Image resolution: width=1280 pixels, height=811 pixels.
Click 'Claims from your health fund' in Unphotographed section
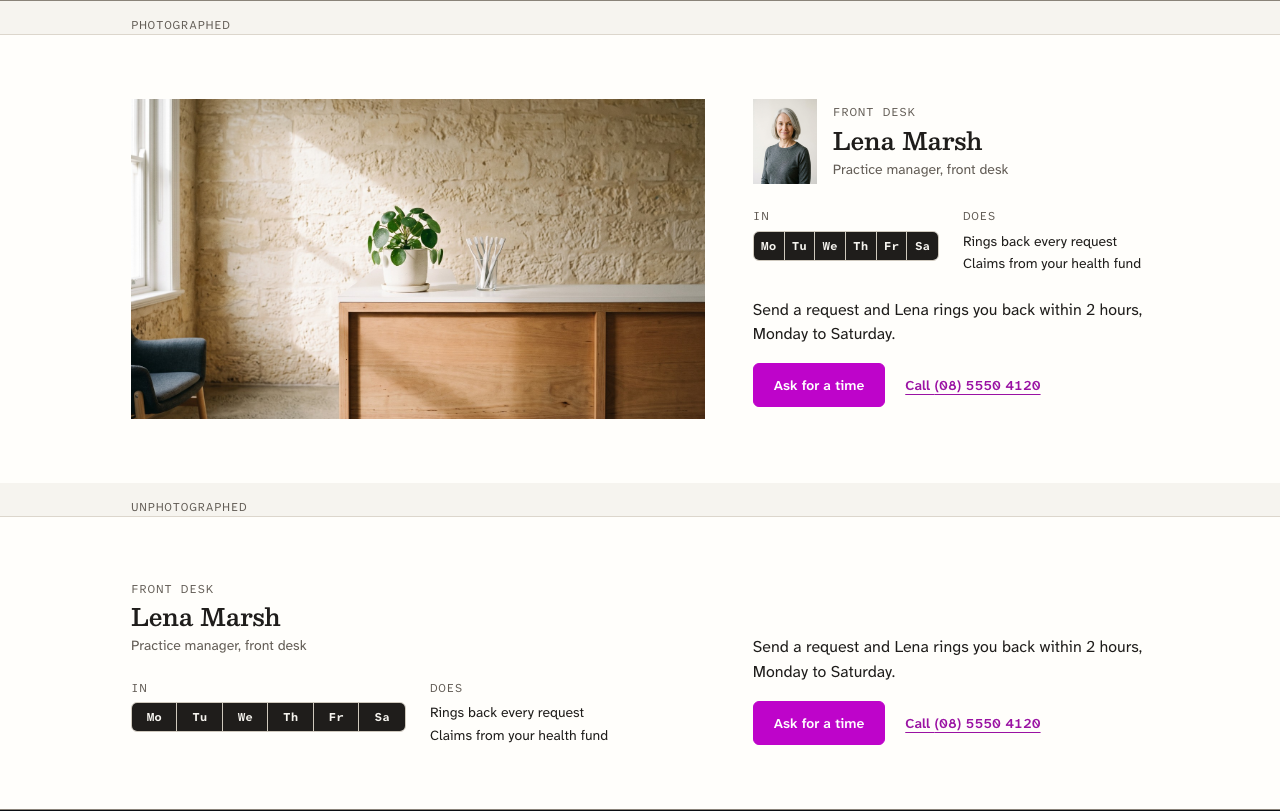[x=519, y=736]
